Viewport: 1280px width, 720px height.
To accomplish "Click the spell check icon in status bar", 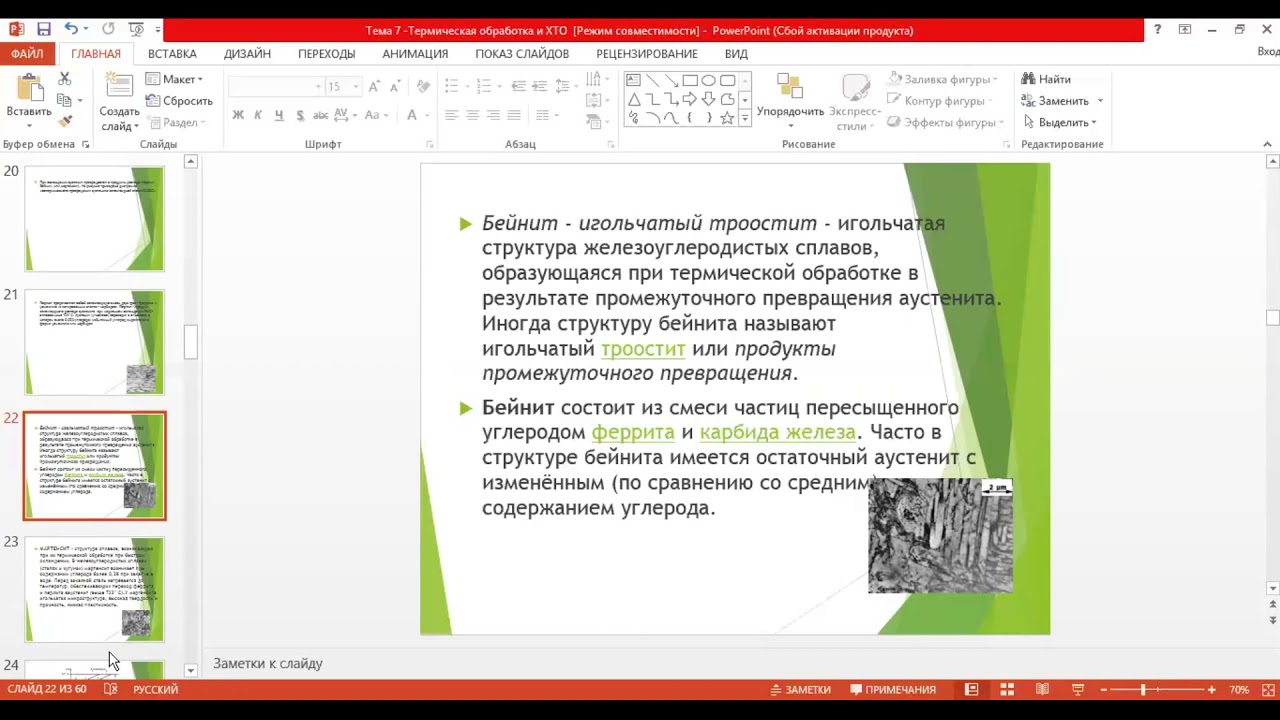I will coord(111,690).
